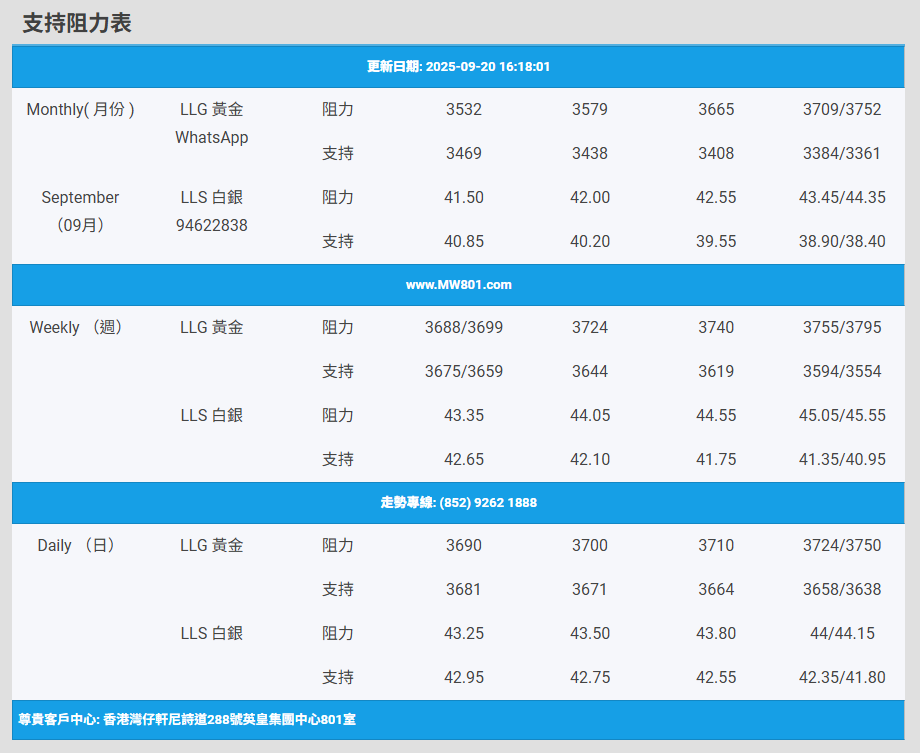920x753 pixels.
Task: Click the WhatsApp number 94622838
Action: 211,225
